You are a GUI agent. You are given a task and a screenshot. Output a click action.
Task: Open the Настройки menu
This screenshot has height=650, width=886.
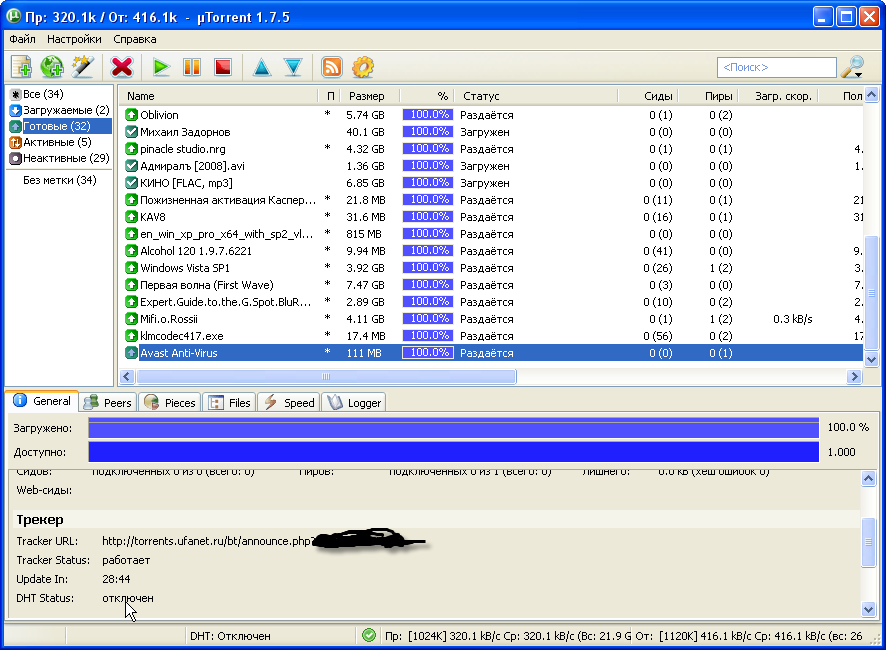coord(74,39)
